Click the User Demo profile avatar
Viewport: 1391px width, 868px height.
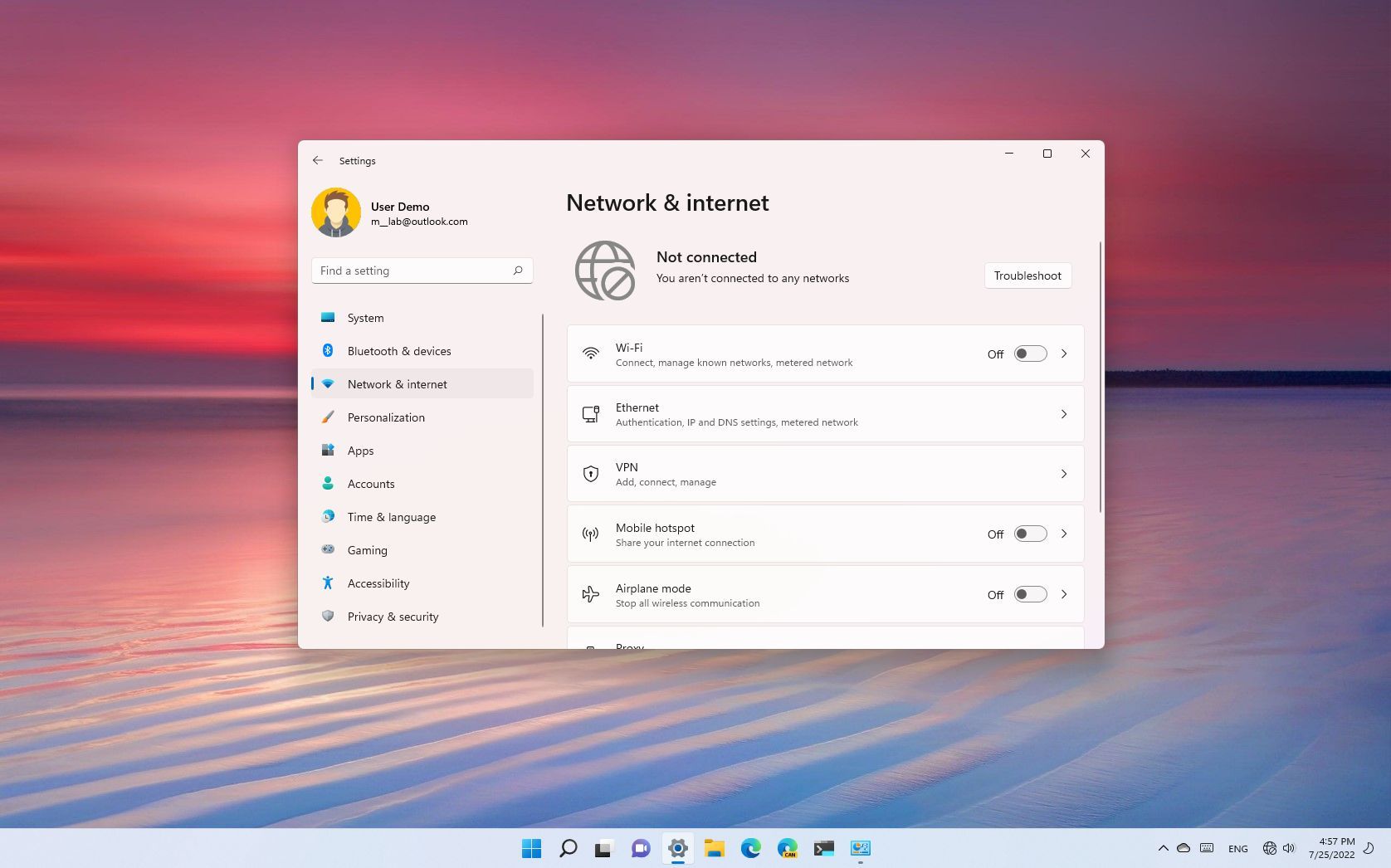pos(335,212)
